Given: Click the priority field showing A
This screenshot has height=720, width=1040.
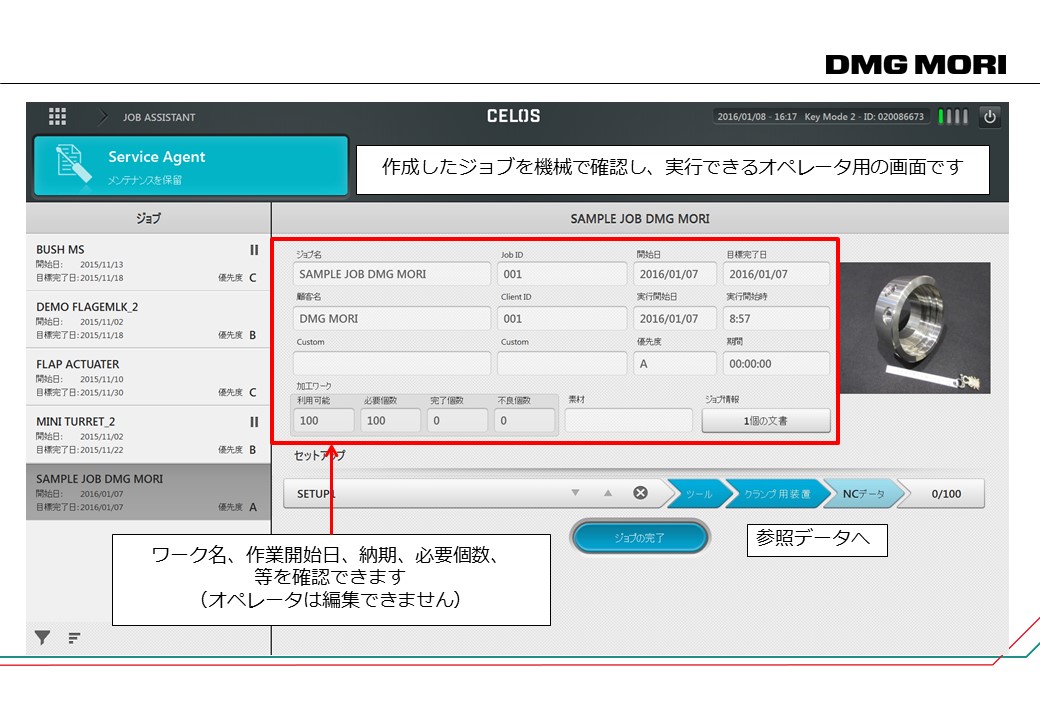Looking at the screenshot, I should [x=675, y=363].
